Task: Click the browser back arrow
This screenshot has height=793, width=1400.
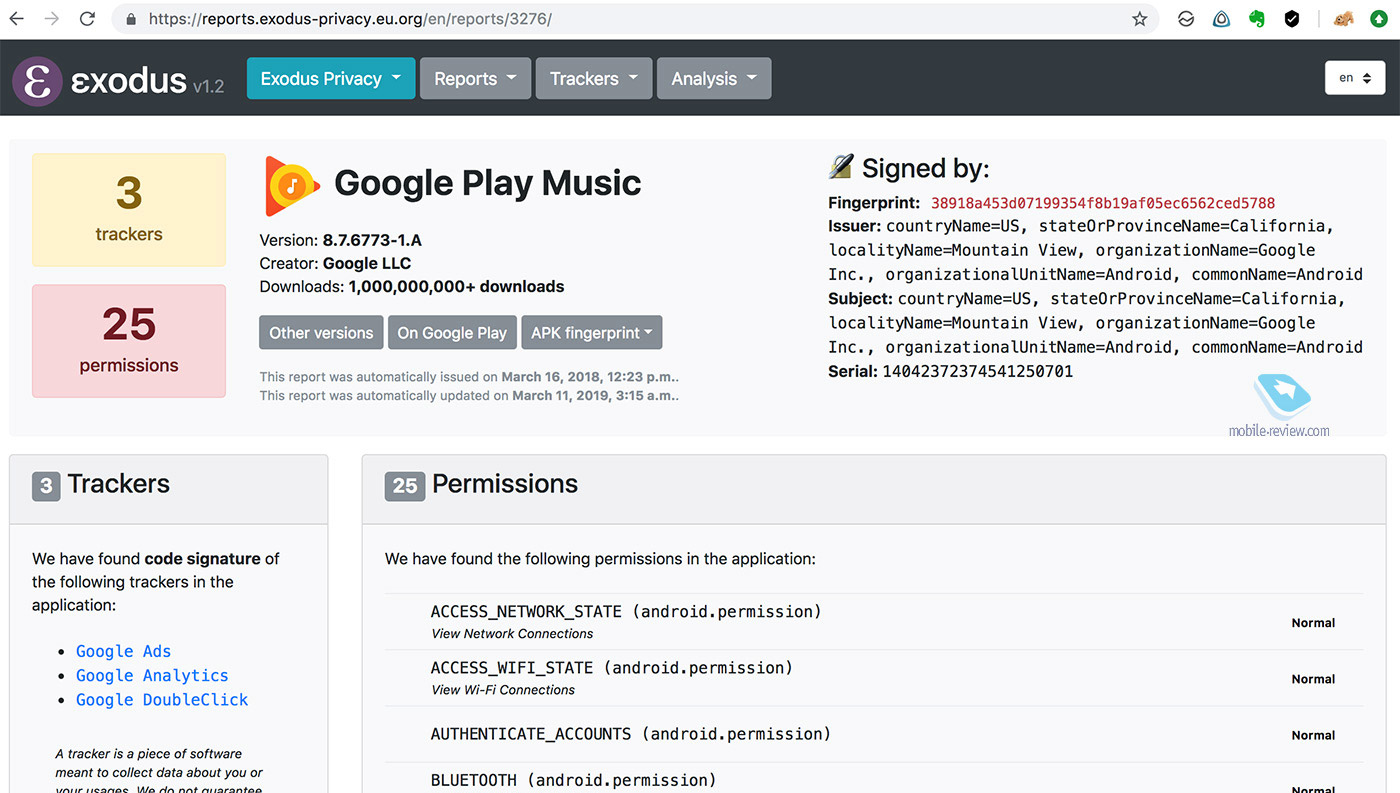Action: [17, 19]
